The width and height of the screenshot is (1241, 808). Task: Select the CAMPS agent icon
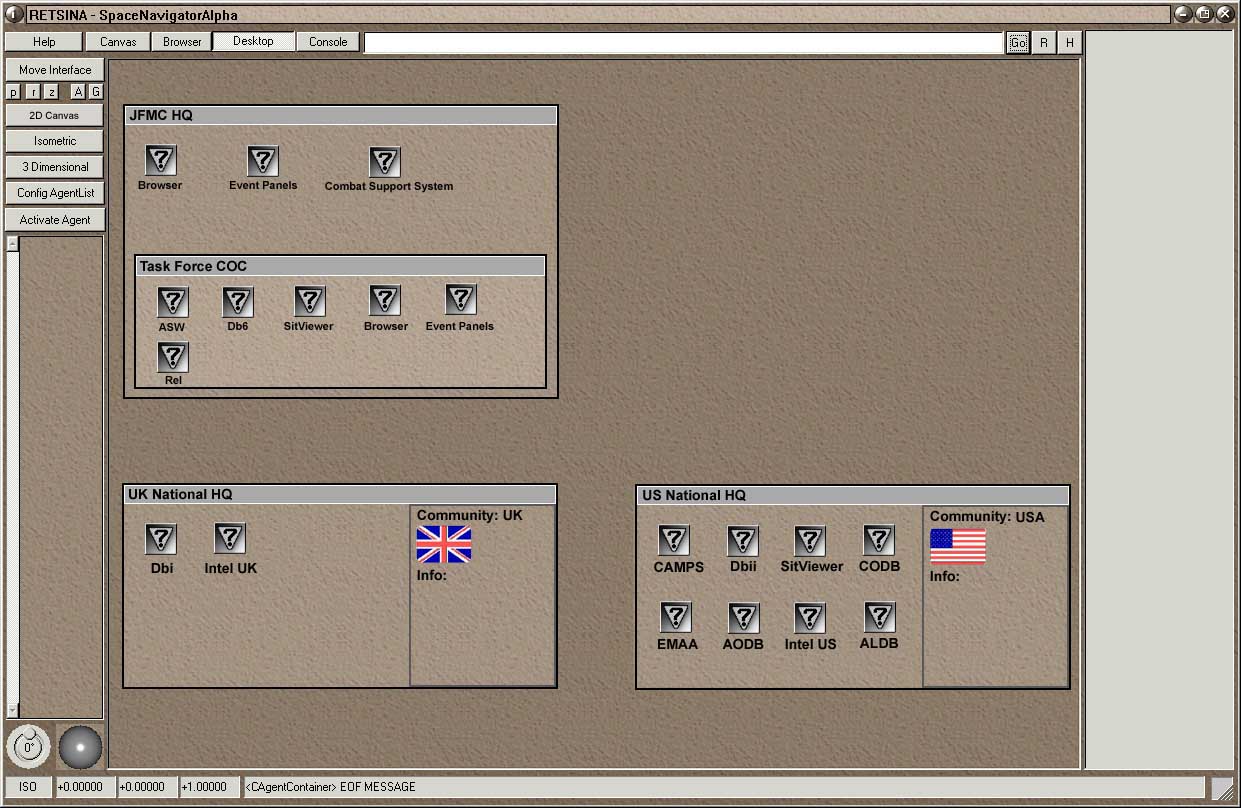(x=674, y=541)
